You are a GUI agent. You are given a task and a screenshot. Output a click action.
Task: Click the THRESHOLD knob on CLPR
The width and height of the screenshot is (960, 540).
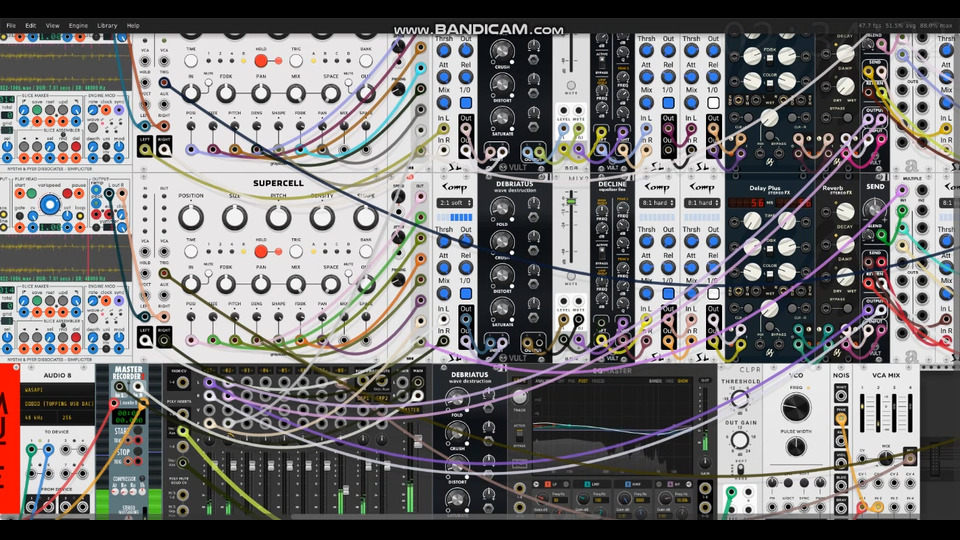(x=740, y=399)
